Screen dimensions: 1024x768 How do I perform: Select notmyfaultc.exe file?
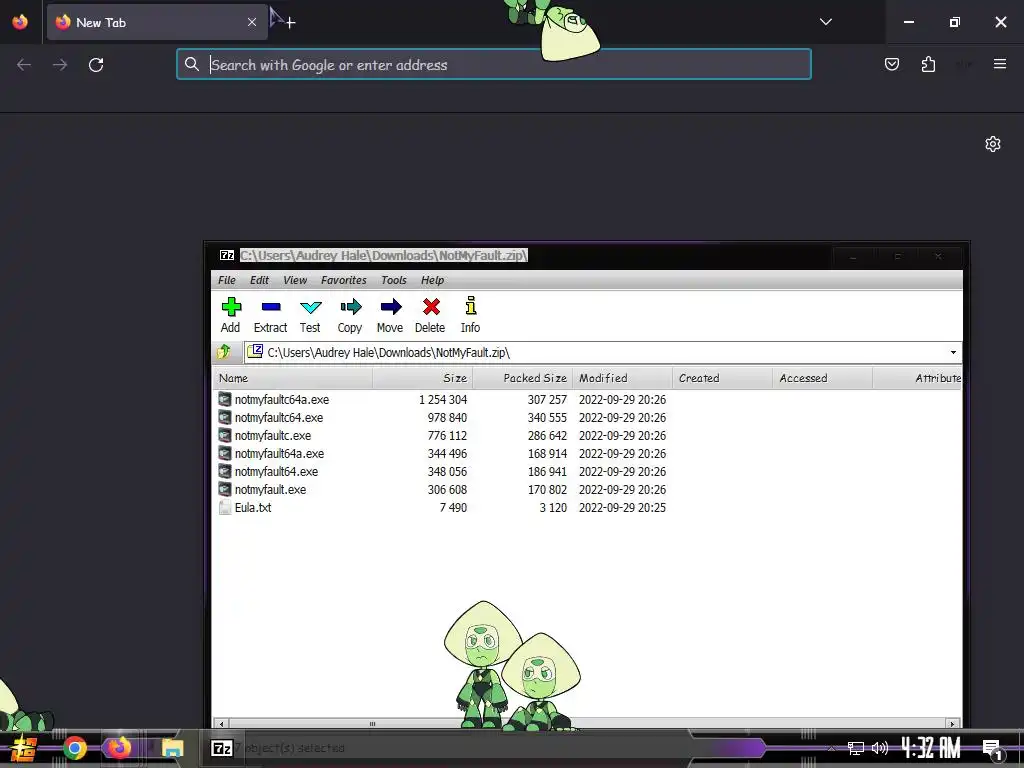point(273,436)
